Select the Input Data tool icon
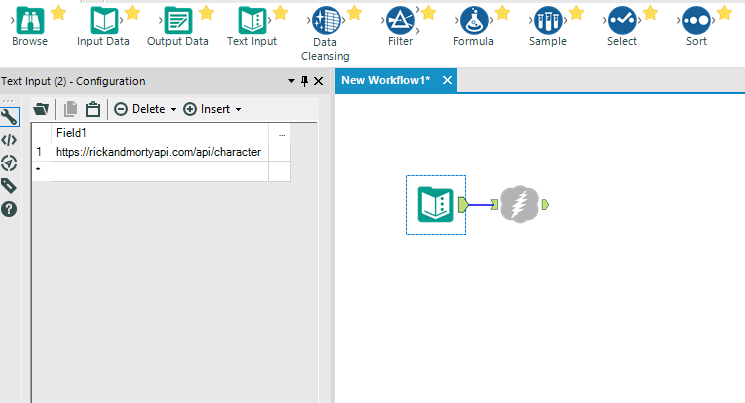Image resolution: width=745 pixels, height=403 pixels. pyautogui.click(x=104, y=20)
